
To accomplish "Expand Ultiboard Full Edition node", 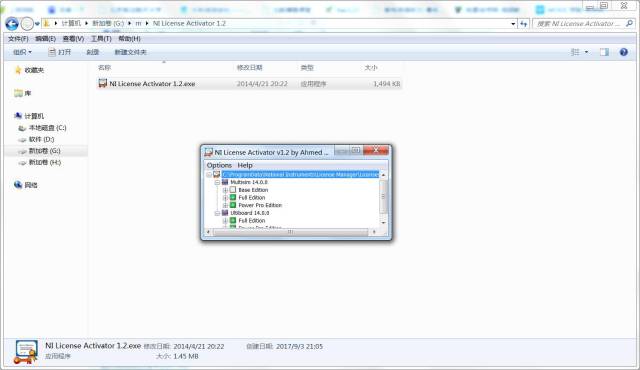I will tap(225, 221).
